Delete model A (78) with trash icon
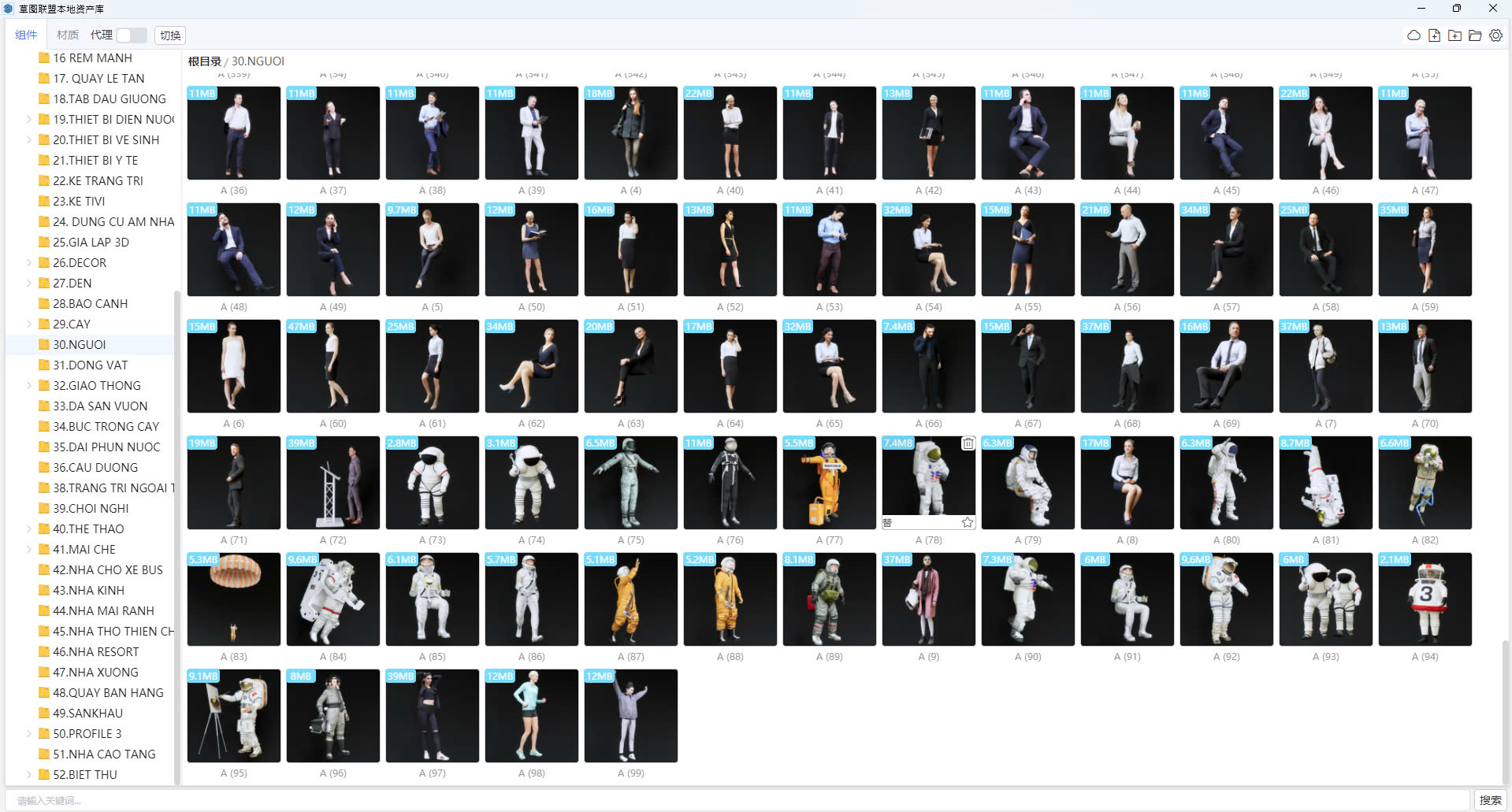1512x812 pixels. point(968,444)
